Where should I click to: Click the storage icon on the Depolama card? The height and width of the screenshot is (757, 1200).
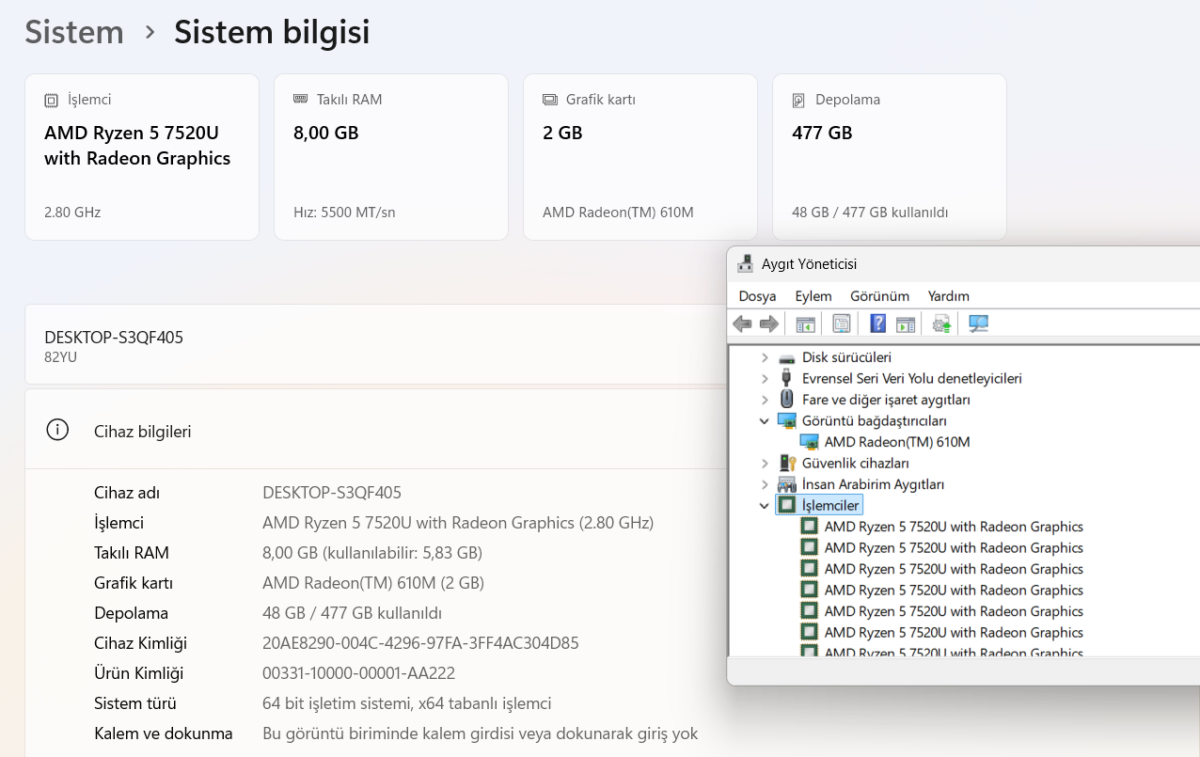coord(798,100)
